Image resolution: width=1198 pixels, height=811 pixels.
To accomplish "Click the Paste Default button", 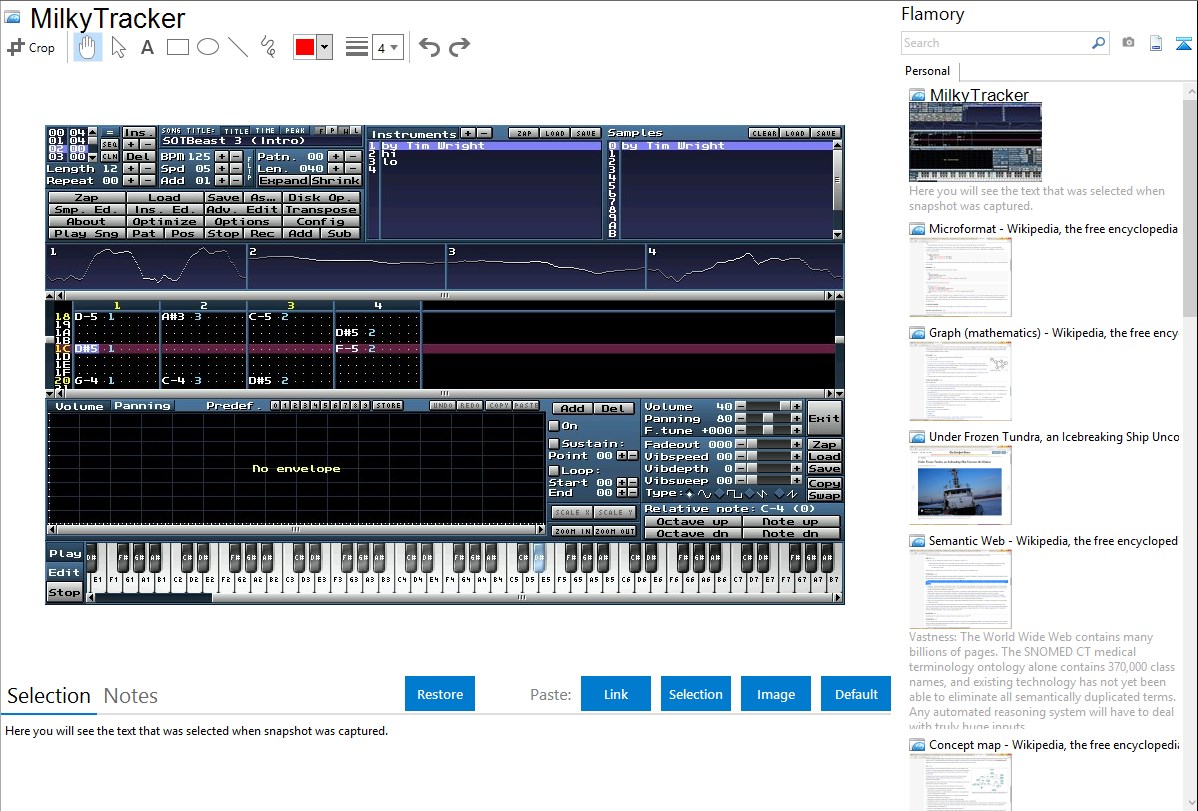I will coord(856,694).
